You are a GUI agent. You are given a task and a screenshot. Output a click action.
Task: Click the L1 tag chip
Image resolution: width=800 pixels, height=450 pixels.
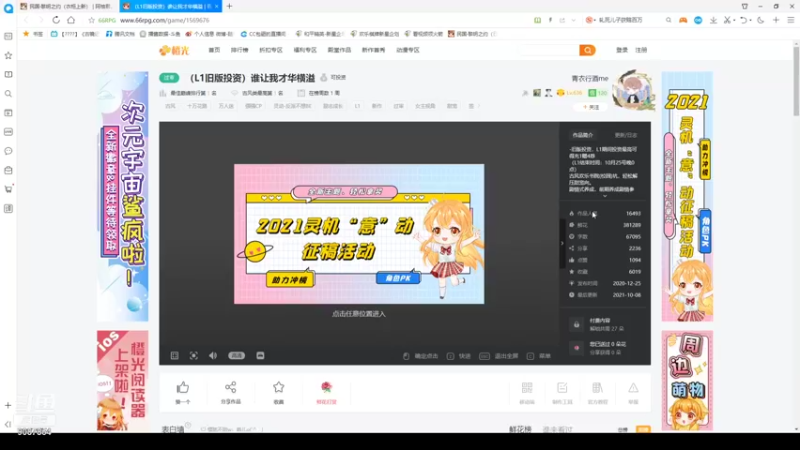click(x=357, y=106)
